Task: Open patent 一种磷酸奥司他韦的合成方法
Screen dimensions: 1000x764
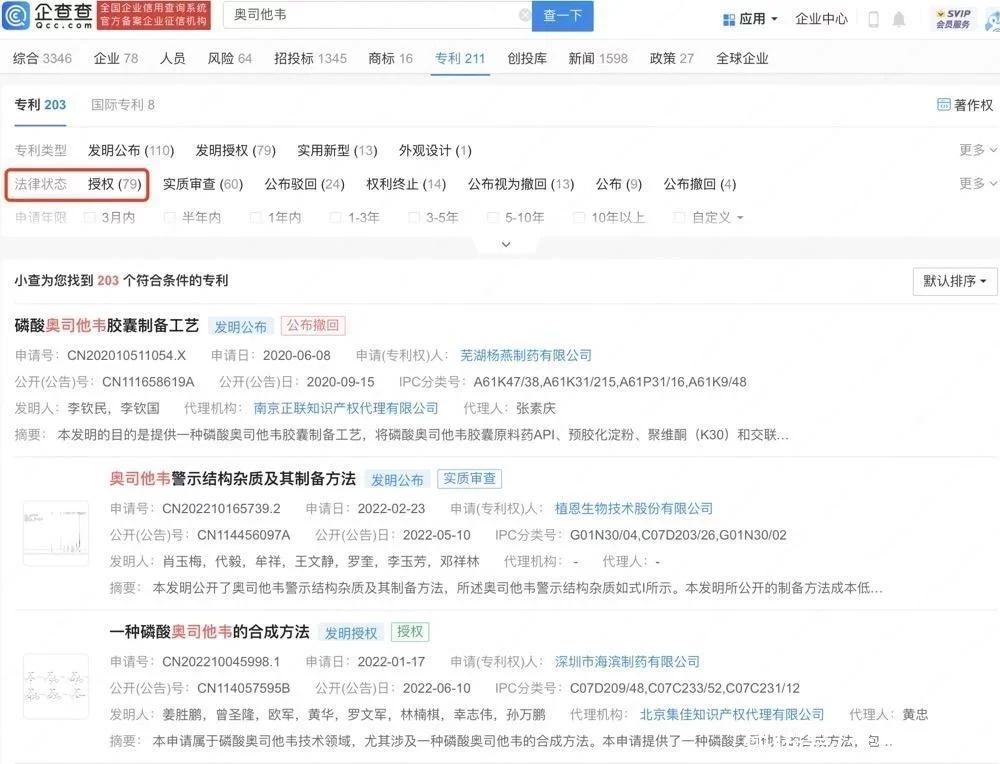Action: 209,631
